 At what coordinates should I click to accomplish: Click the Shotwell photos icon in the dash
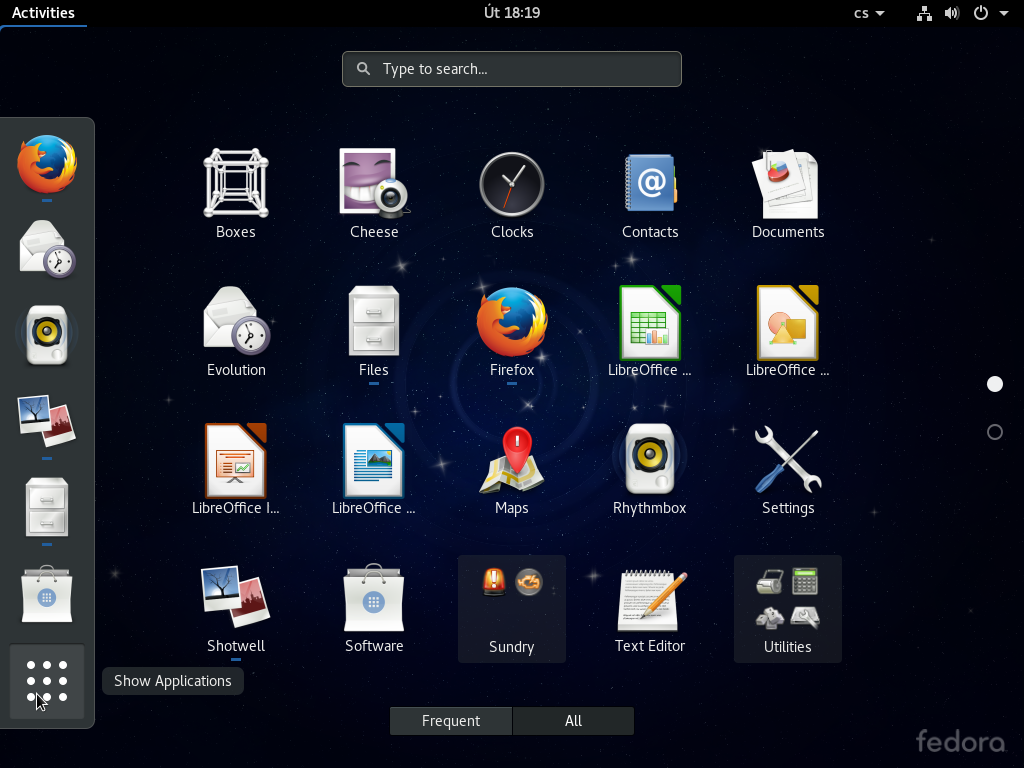point(47,420)
